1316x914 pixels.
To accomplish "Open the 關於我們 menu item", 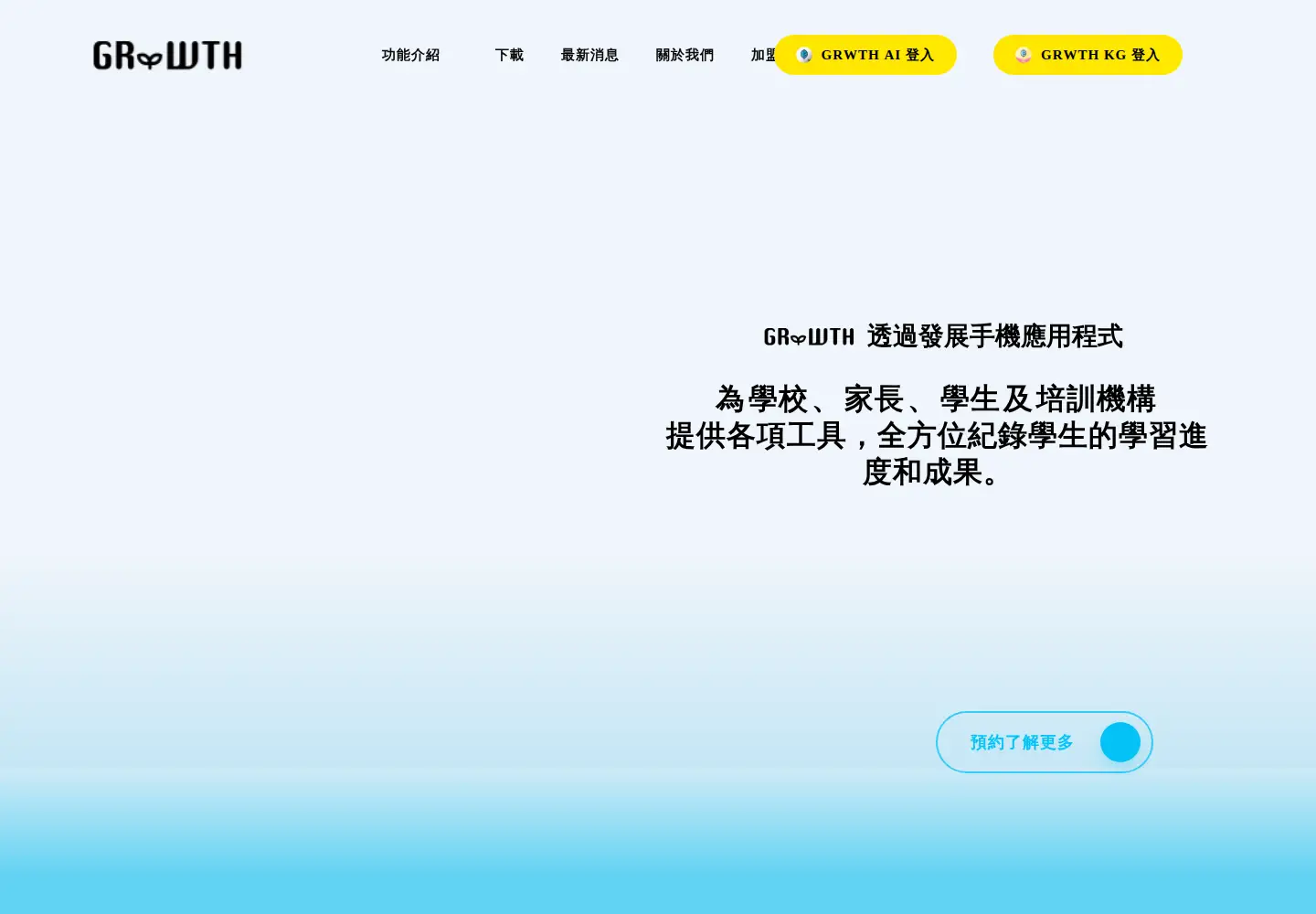I will click(x=685, y=55).
